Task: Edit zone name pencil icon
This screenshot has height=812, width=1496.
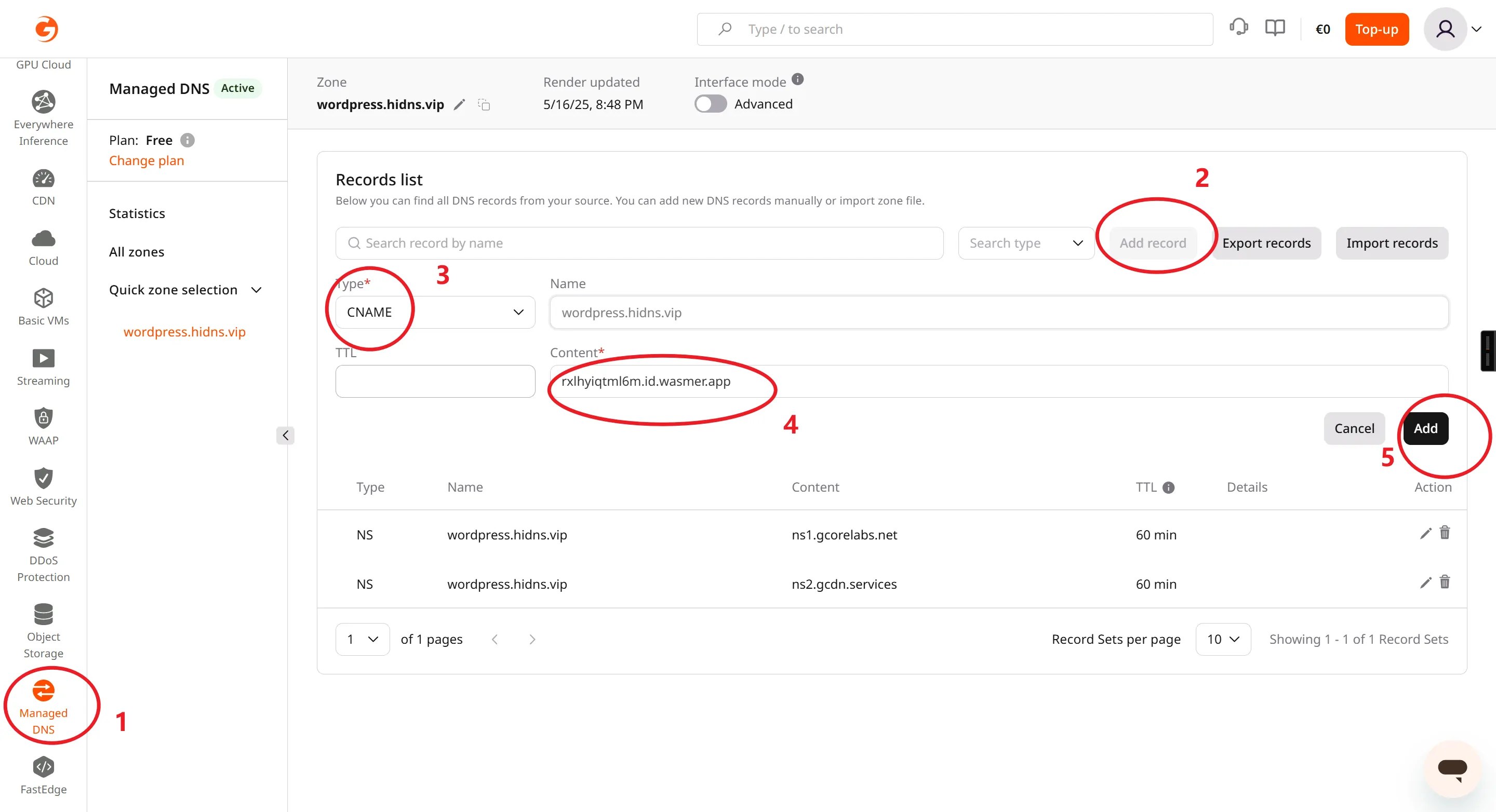Action: [459, 104]
